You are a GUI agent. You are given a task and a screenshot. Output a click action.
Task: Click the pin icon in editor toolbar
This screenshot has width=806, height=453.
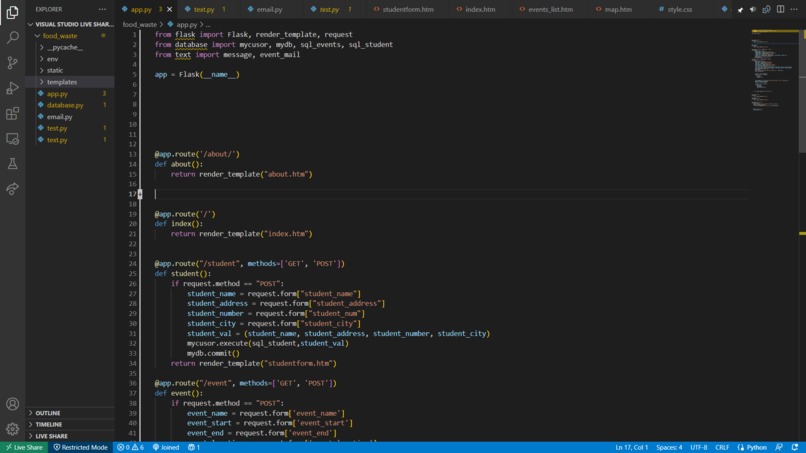tap(740, 9)
